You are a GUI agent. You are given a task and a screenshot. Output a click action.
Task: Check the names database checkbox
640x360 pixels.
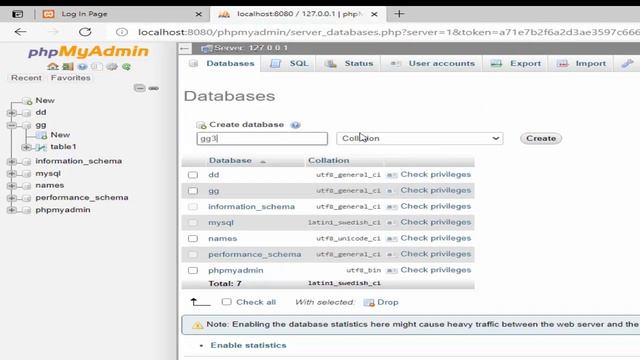click(x=193, y=238)
